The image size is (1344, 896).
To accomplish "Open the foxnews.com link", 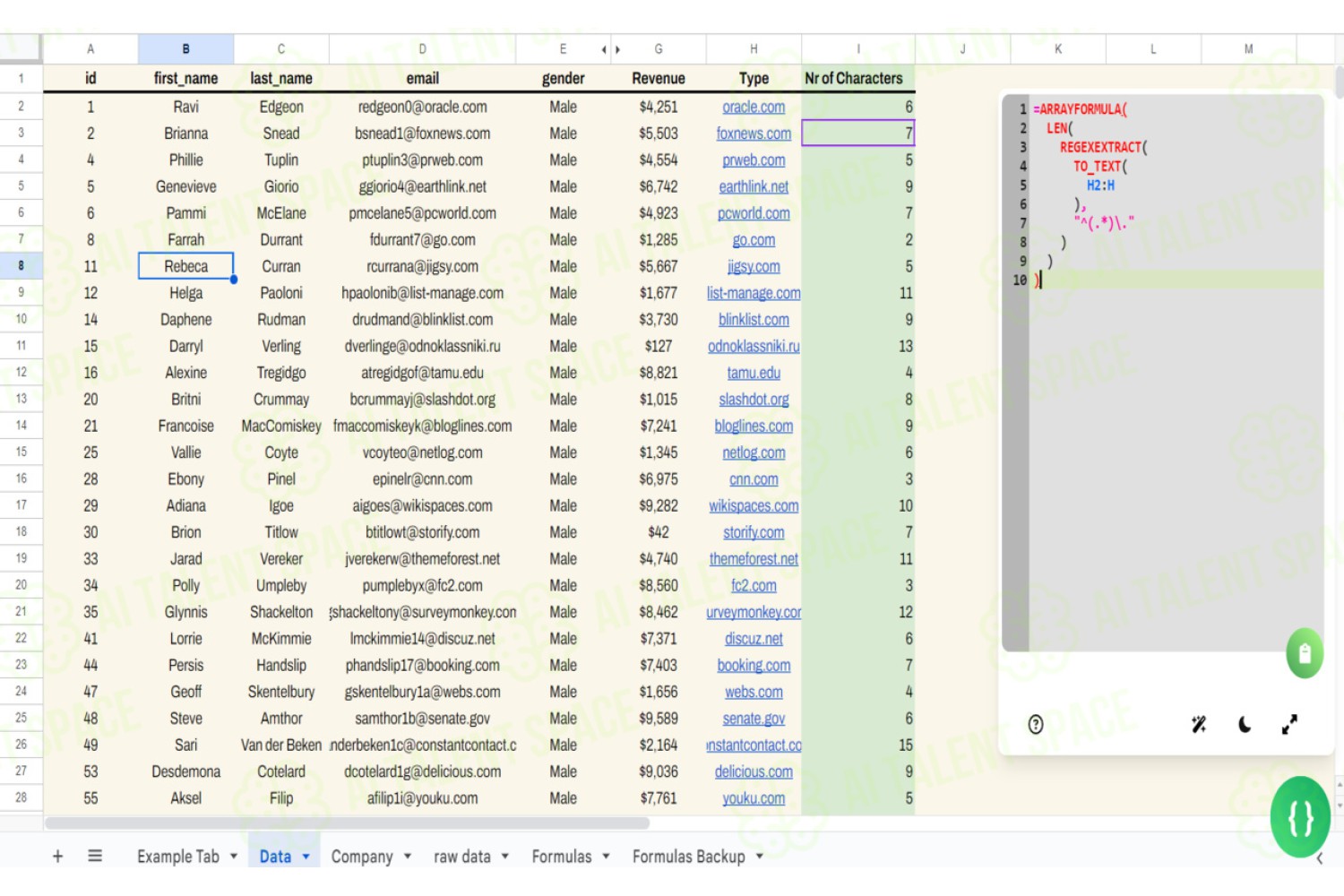I will tap(754, 134).
